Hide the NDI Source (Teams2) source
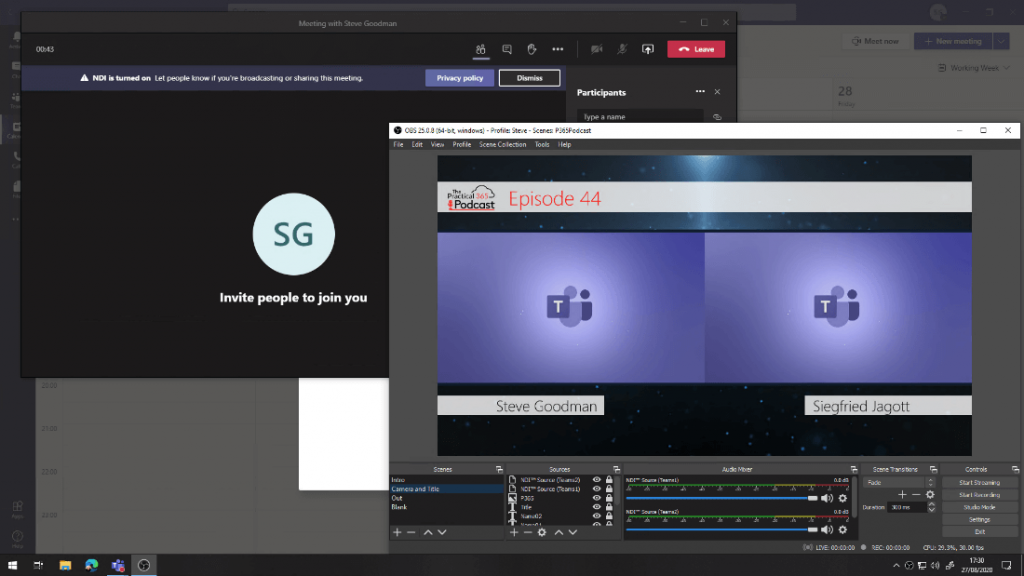 [596, 480]
